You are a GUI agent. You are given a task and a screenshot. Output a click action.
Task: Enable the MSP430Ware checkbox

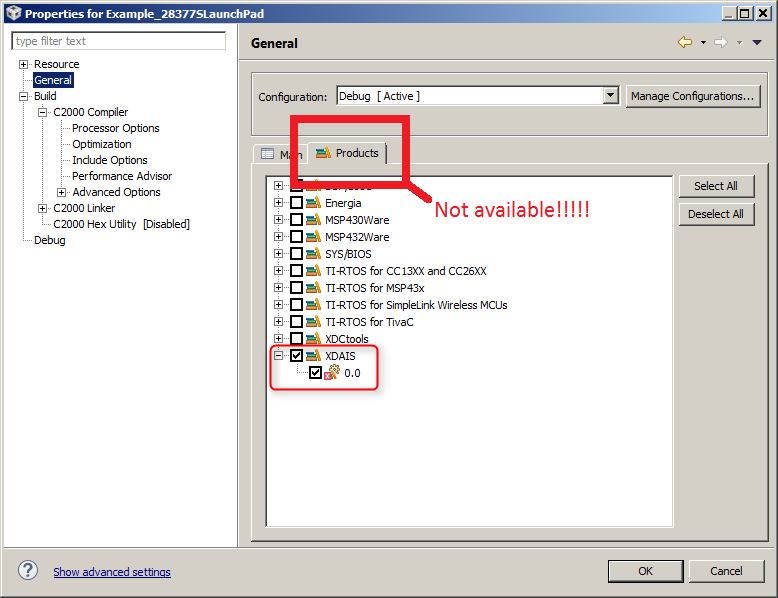[x=296, y=219]
